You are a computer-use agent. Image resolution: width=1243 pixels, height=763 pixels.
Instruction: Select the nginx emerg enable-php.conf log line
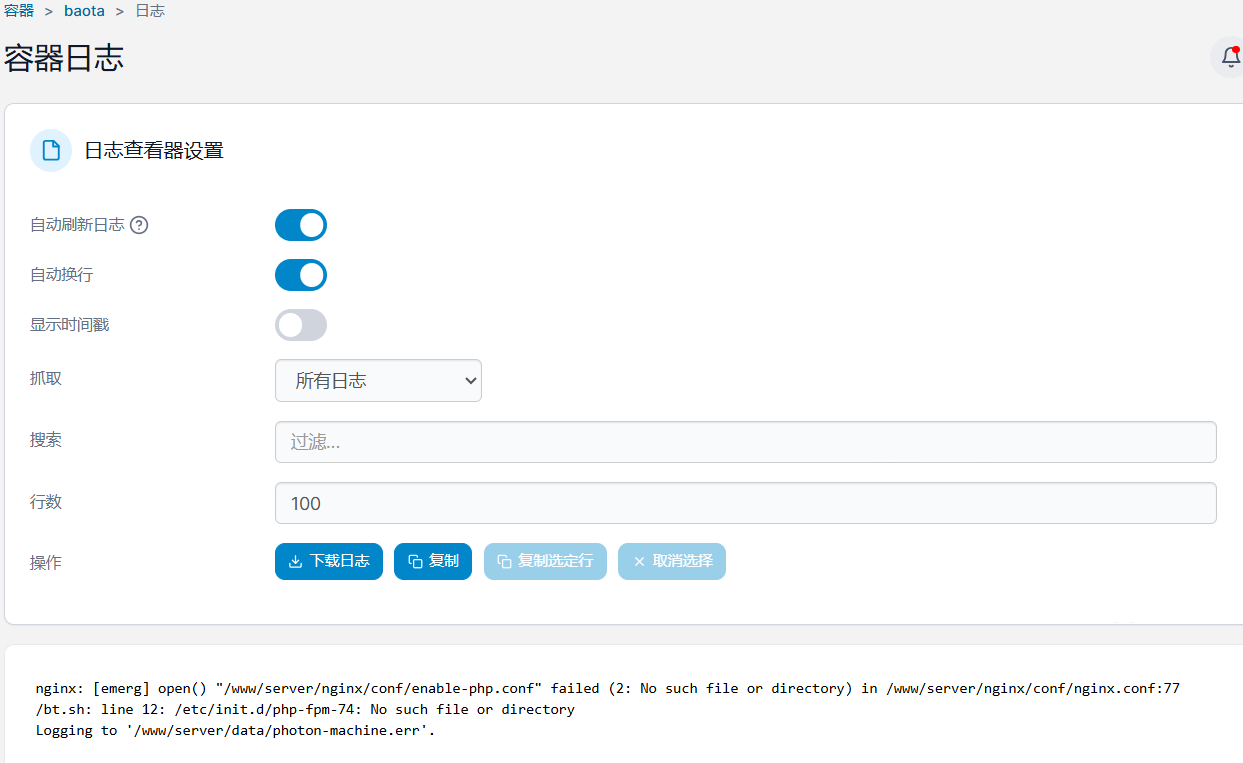608,688
